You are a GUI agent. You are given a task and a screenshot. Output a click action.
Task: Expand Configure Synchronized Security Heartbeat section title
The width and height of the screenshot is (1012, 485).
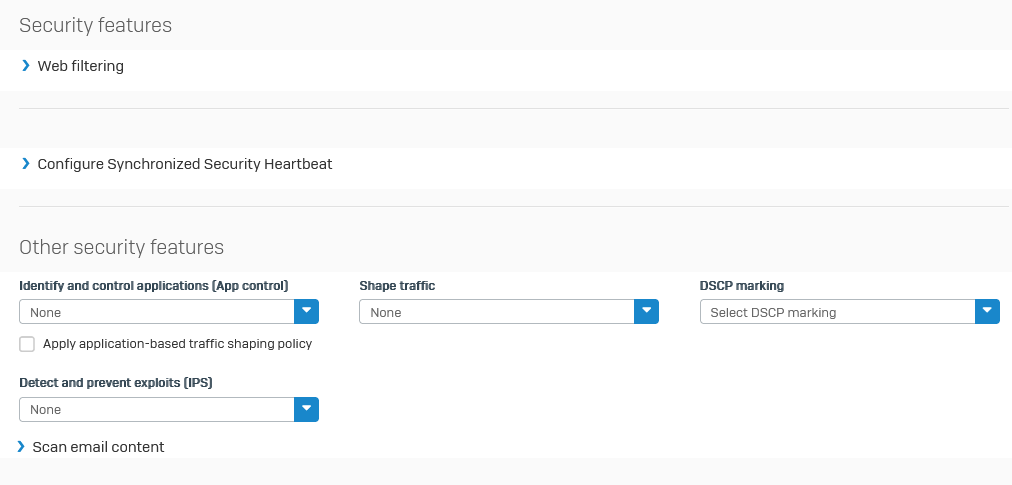(x=185, y=164)
